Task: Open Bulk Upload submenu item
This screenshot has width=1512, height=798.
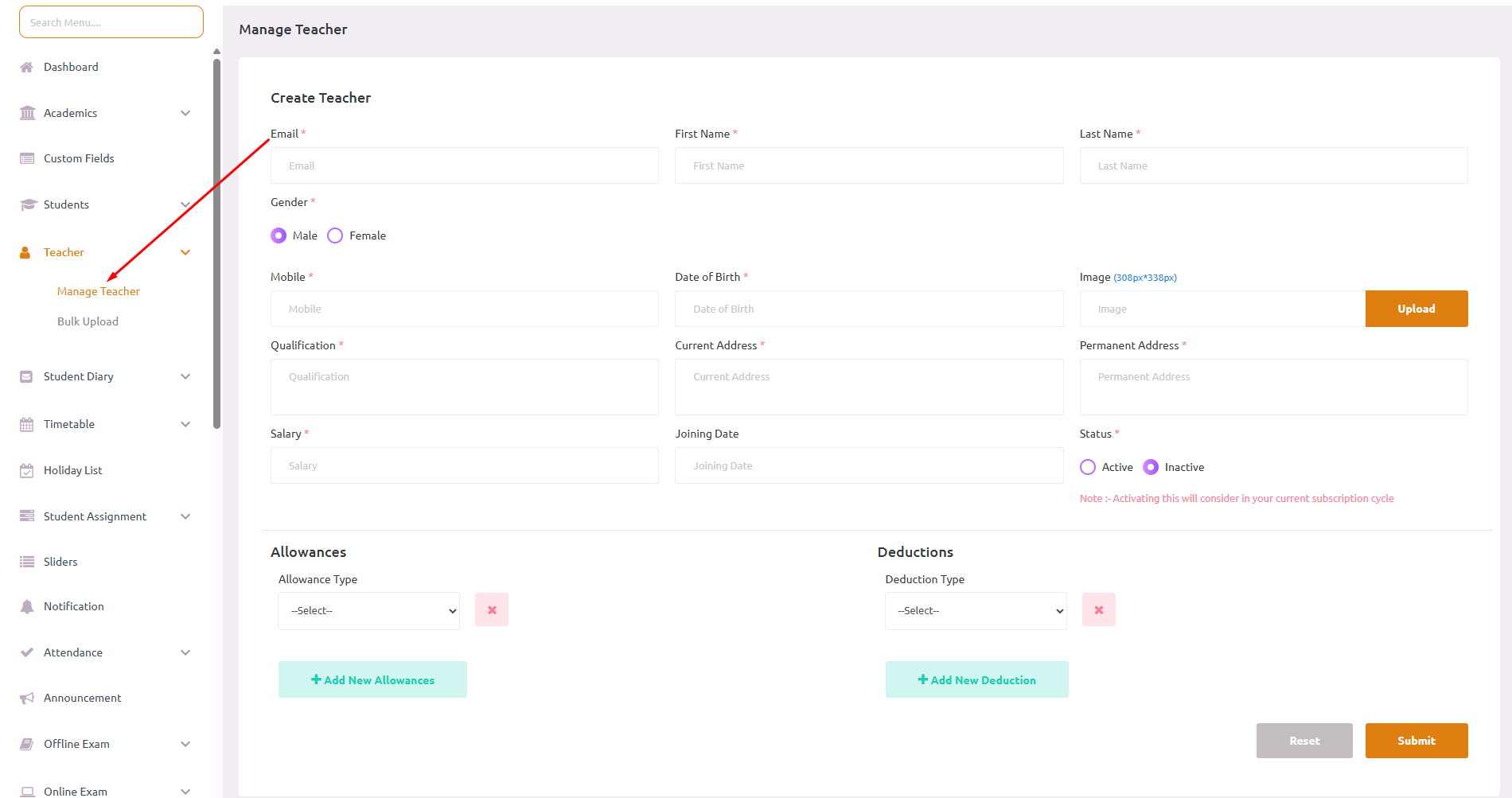Action: click(88, 321)
